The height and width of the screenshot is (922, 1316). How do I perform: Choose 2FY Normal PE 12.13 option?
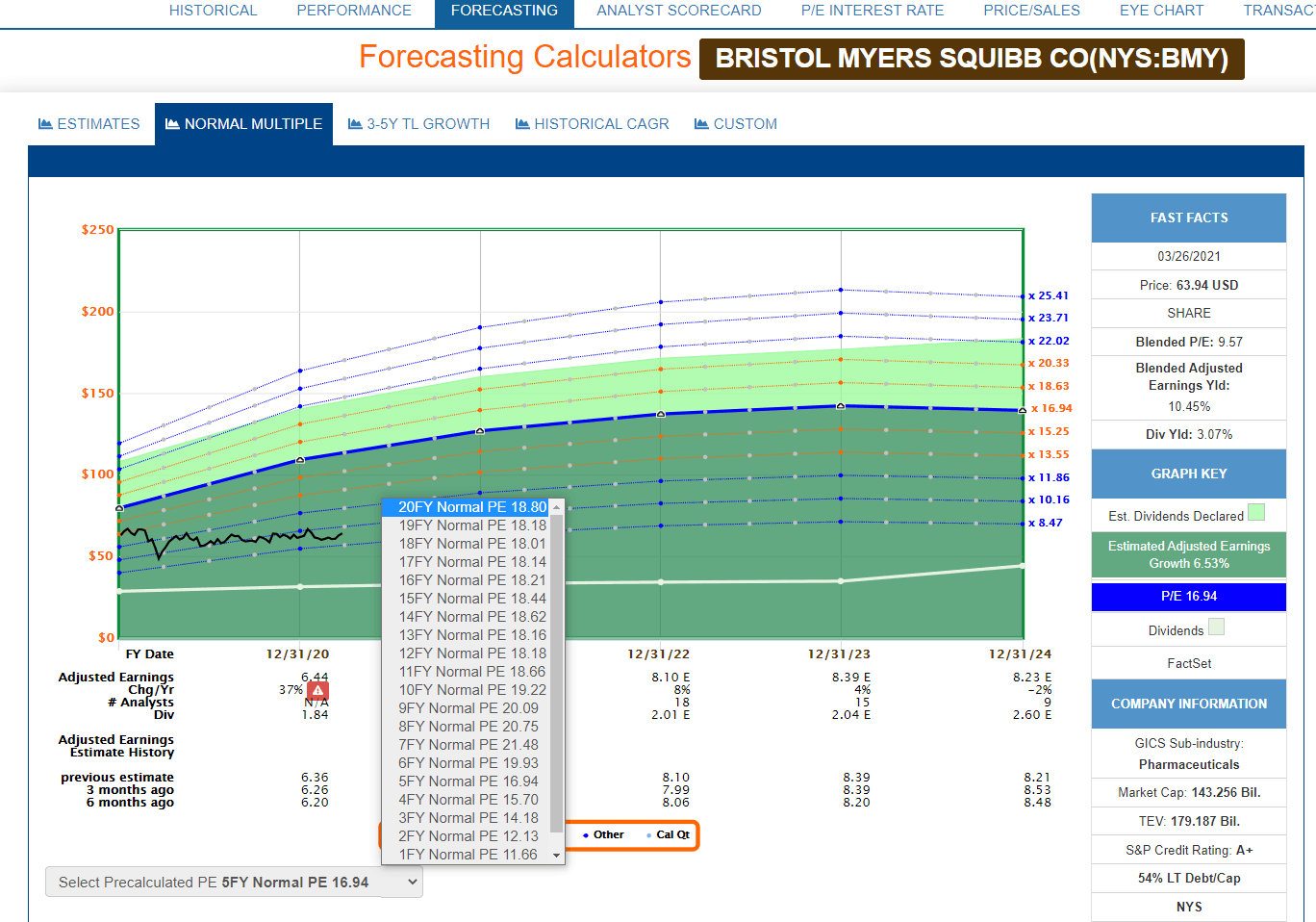tap(467, 836)
